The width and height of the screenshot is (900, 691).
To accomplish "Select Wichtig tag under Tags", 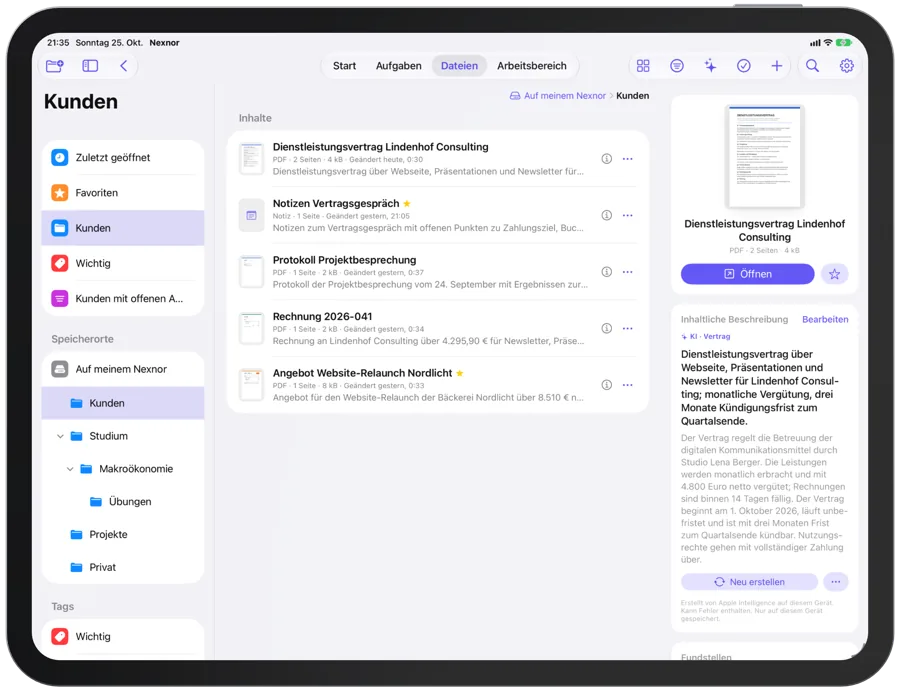I will (123, 636).
